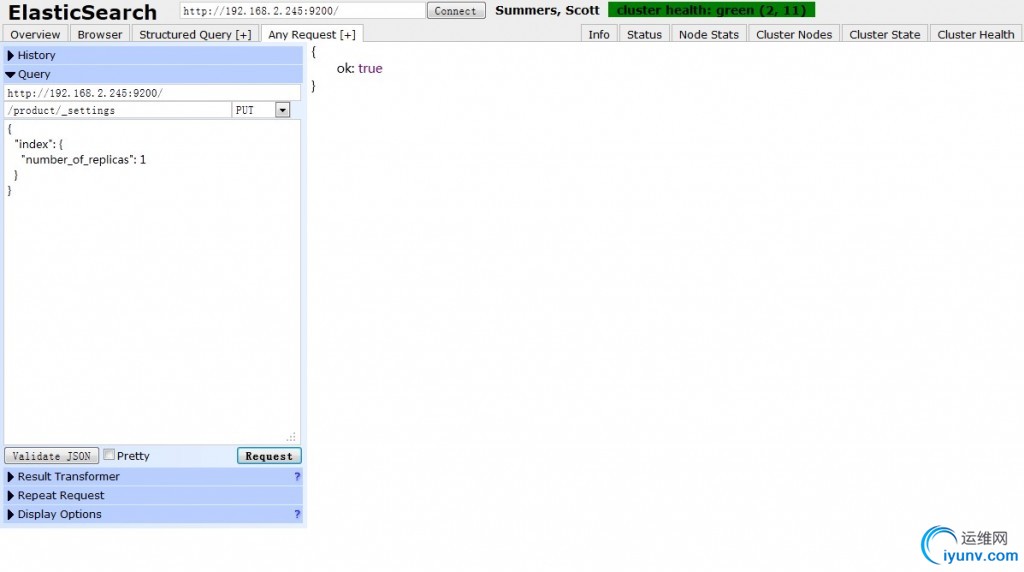The image size is (1024, 572).
Task: Open the Display Options help icon
Action: (297, 515)
